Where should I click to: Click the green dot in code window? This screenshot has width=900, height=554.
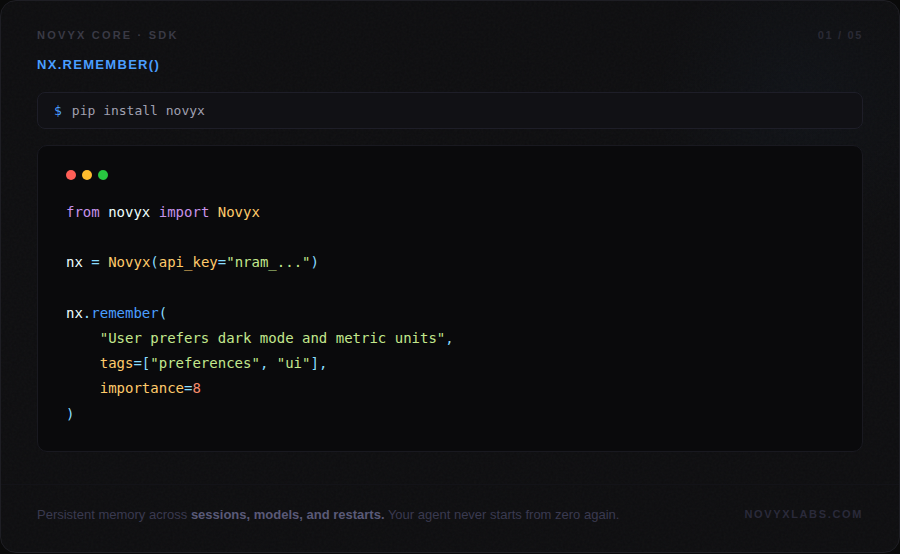pyautogui.click(x=103, y=175)
